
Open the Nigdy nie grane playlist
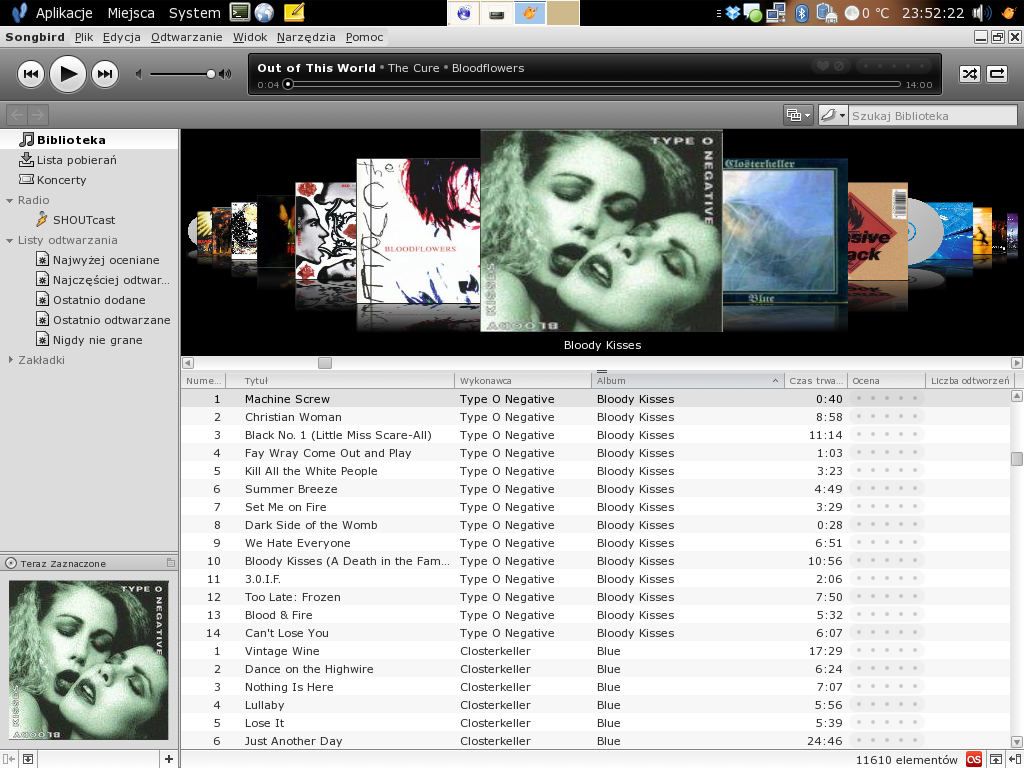click(89, 340)
